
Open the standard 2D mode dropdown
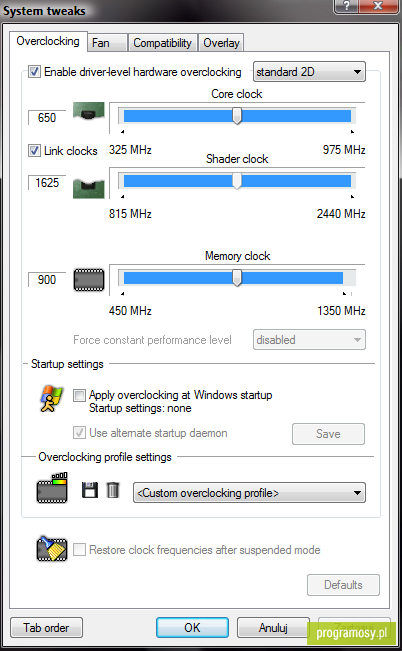(309, 72)
